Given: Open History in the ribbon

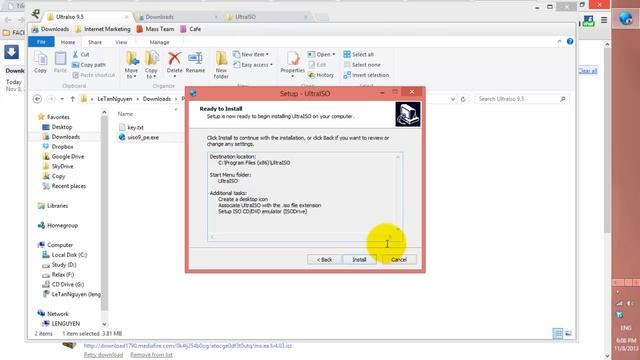Looking at the screenshot, I should [321, 75].
